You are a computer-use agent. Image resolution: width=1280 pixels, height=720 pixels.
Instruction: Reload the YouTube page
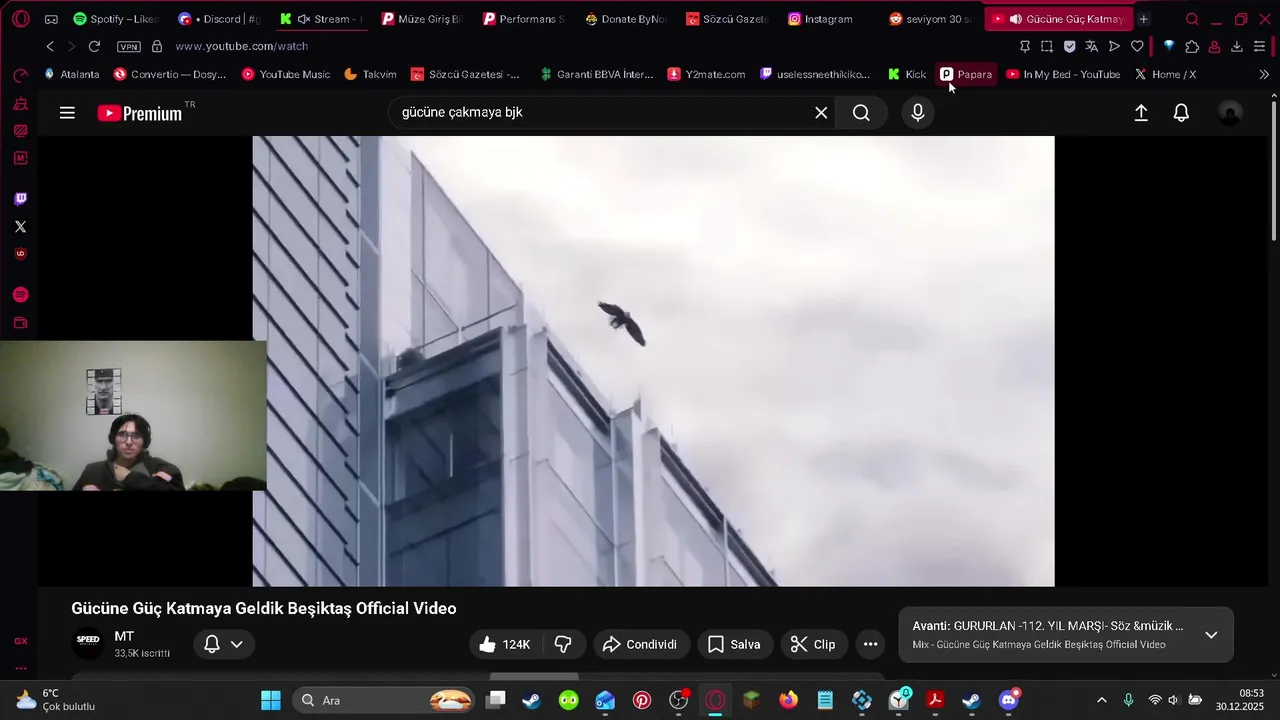click(x=94, y=46)
